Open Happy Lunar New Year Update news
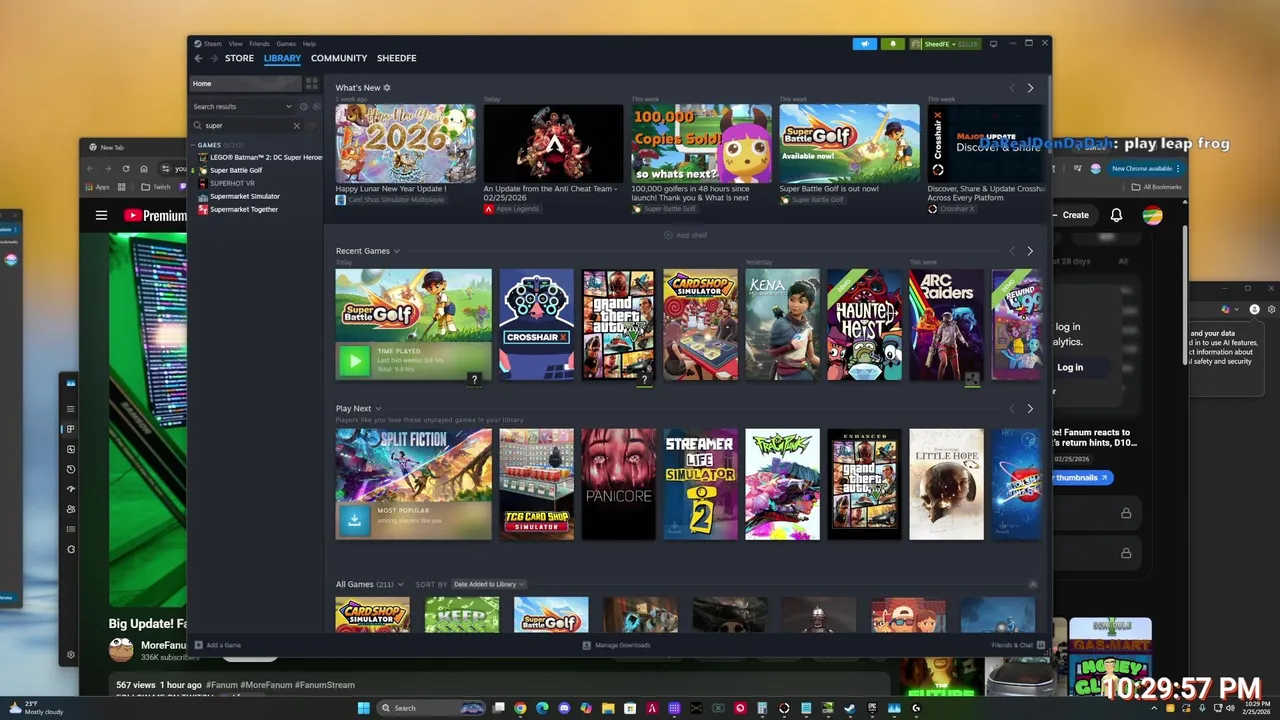 (405, 144)
